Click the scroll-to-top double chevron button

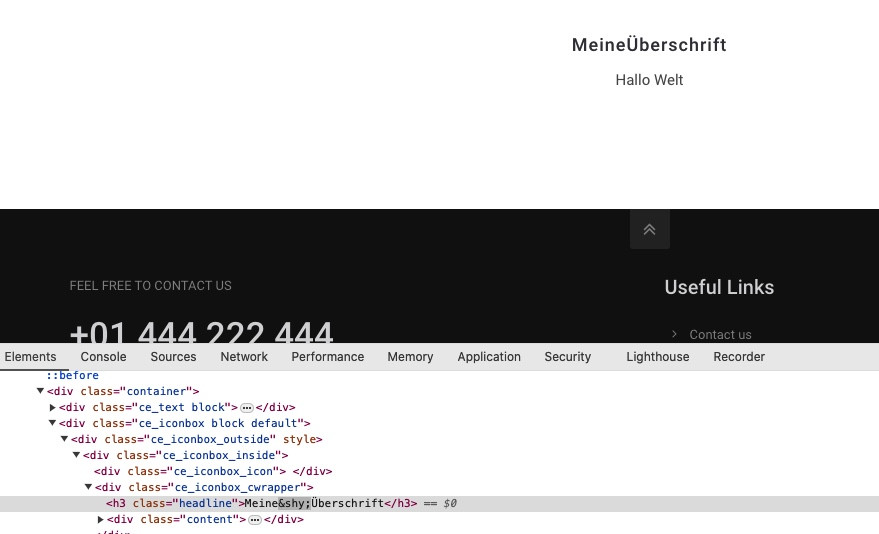tap(649, 230)
